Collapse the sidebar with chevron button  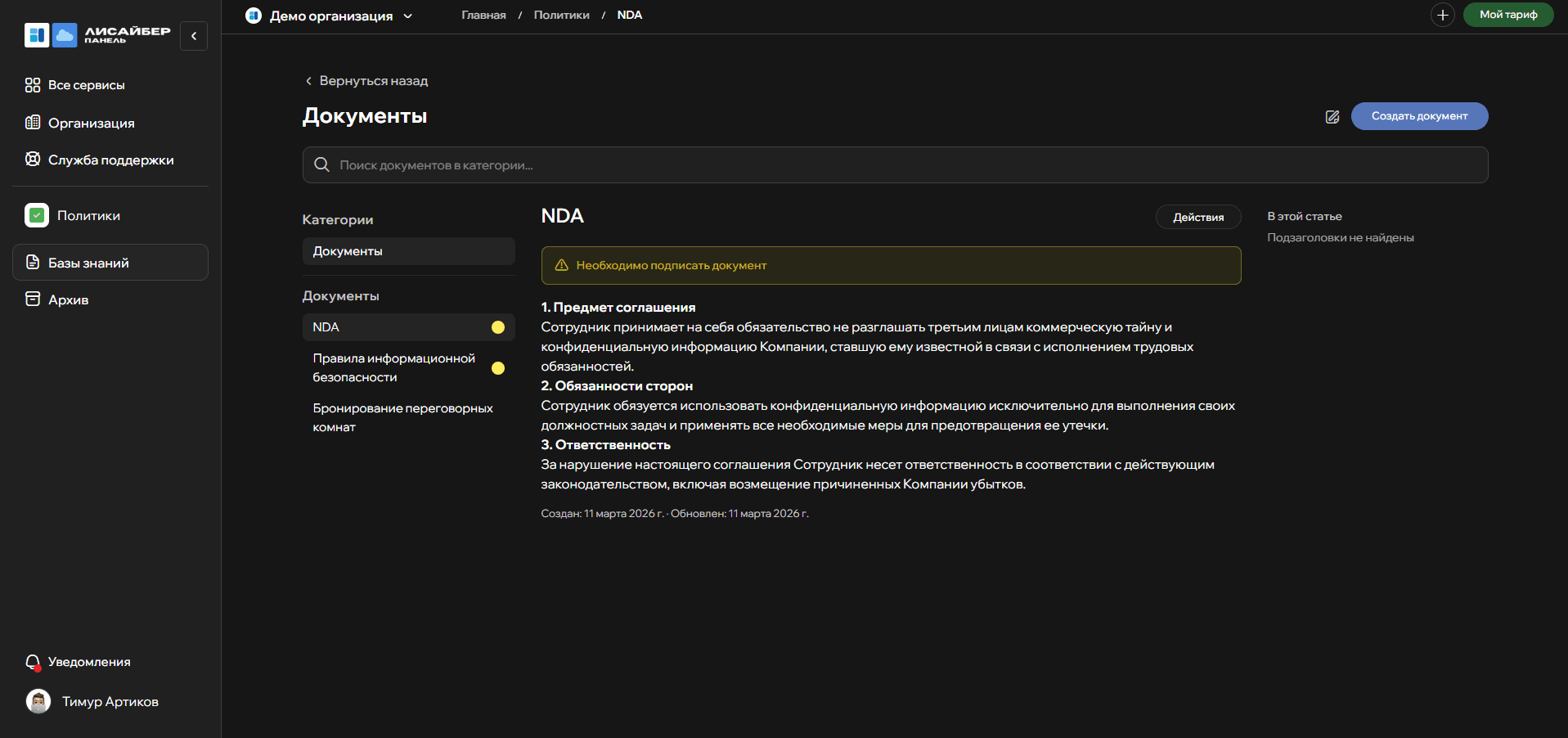coord(194,36)
